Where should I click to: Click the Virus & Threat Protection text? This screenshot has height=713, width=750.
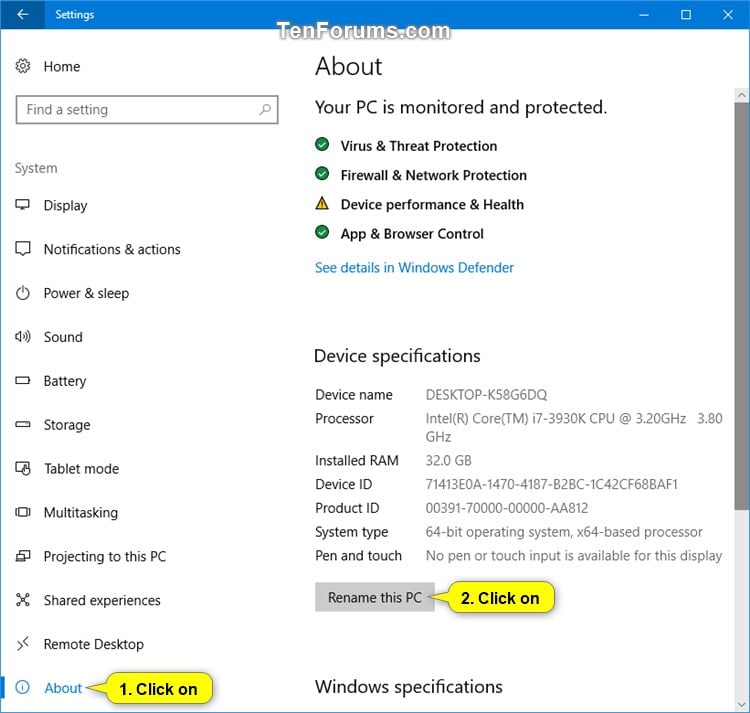419,146
